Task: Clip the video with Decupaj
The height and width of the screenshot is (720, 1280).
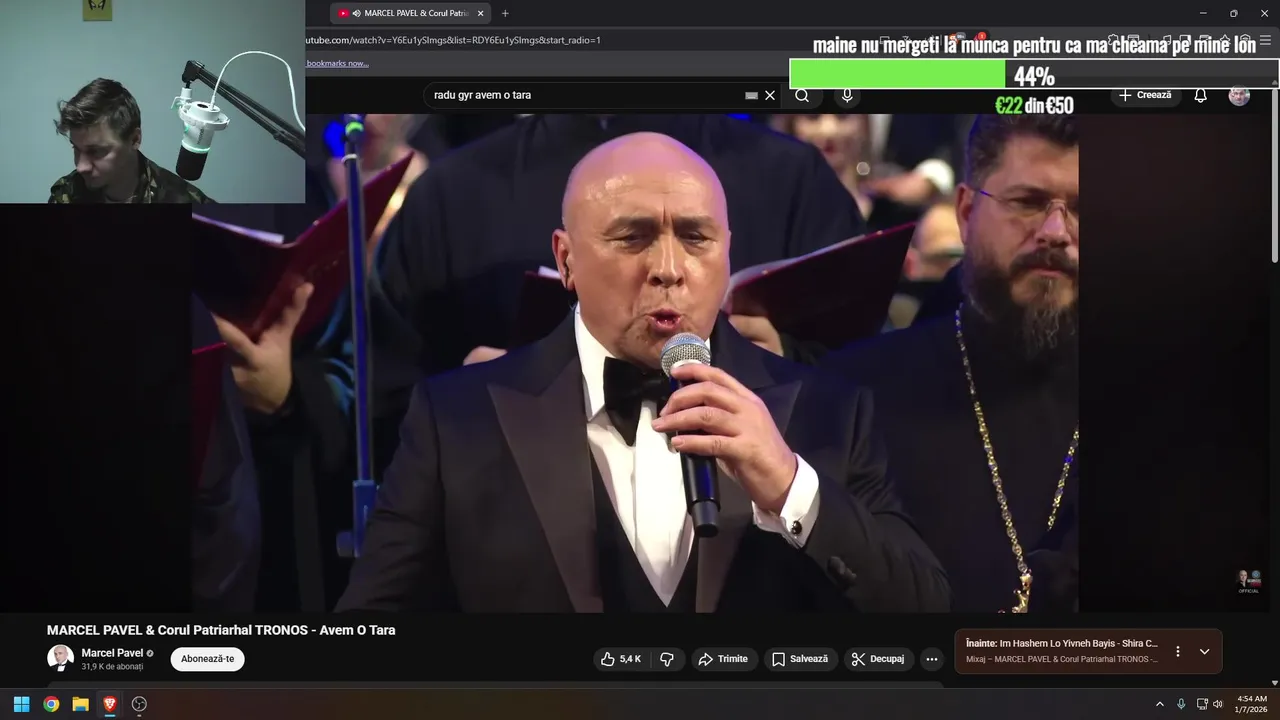Action: [878, 659]
